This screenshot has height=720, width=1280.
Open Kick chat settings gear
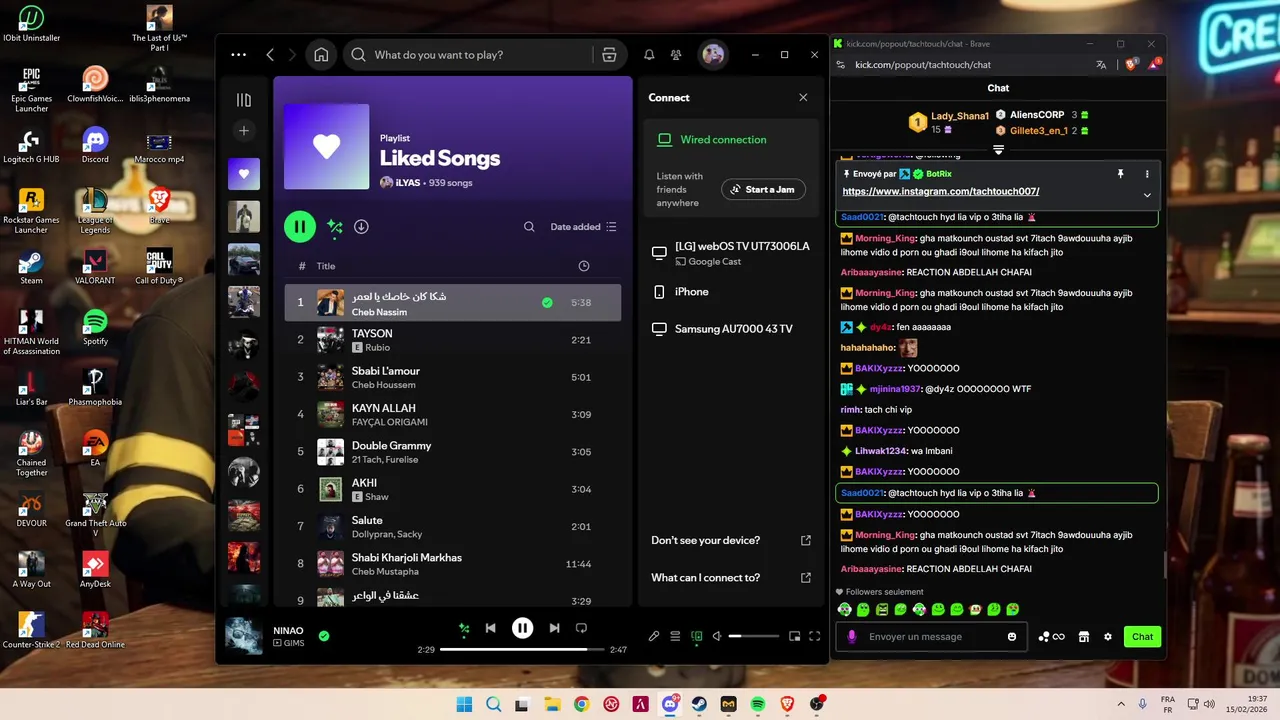click(x=1108, y=637)
